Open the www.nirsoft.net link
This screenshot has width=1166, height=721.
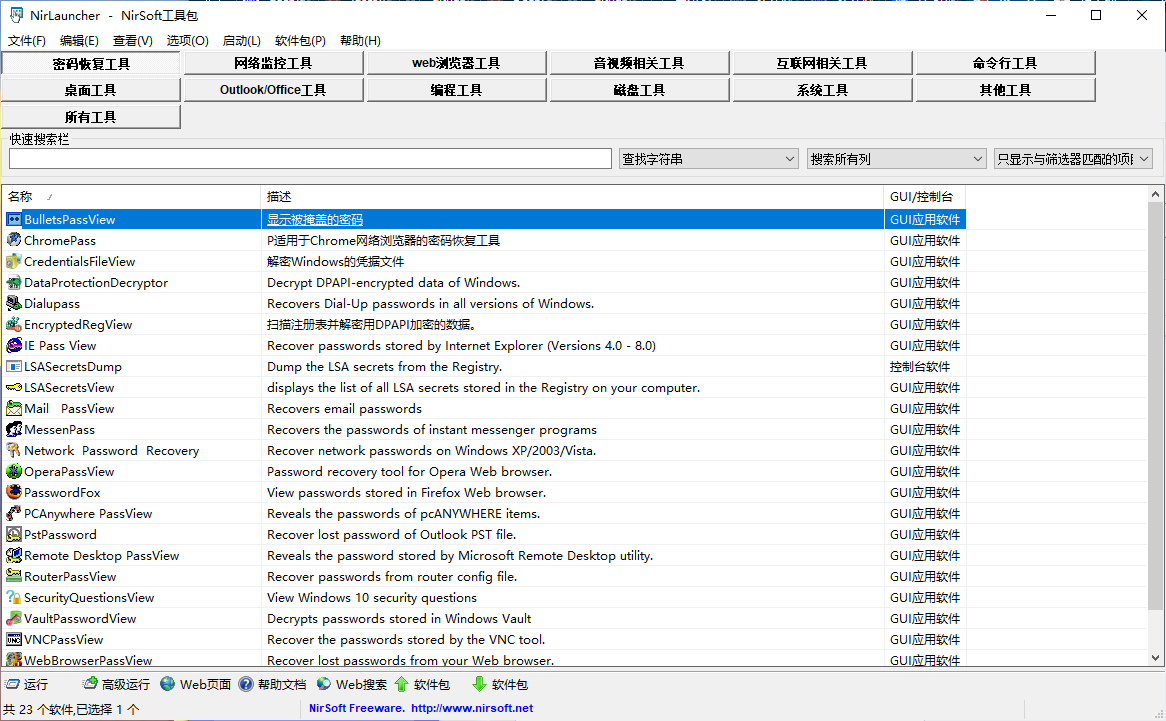click(471, 708)
